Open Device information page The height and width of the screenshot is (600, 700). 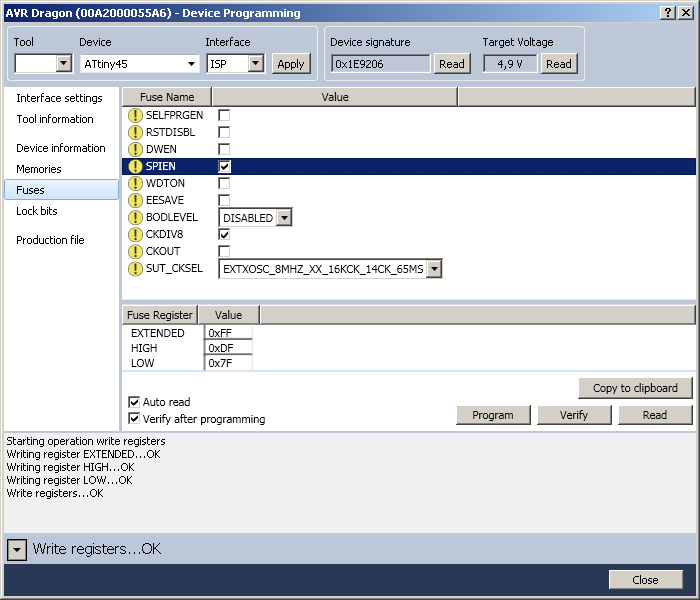[x=61, y=148]
